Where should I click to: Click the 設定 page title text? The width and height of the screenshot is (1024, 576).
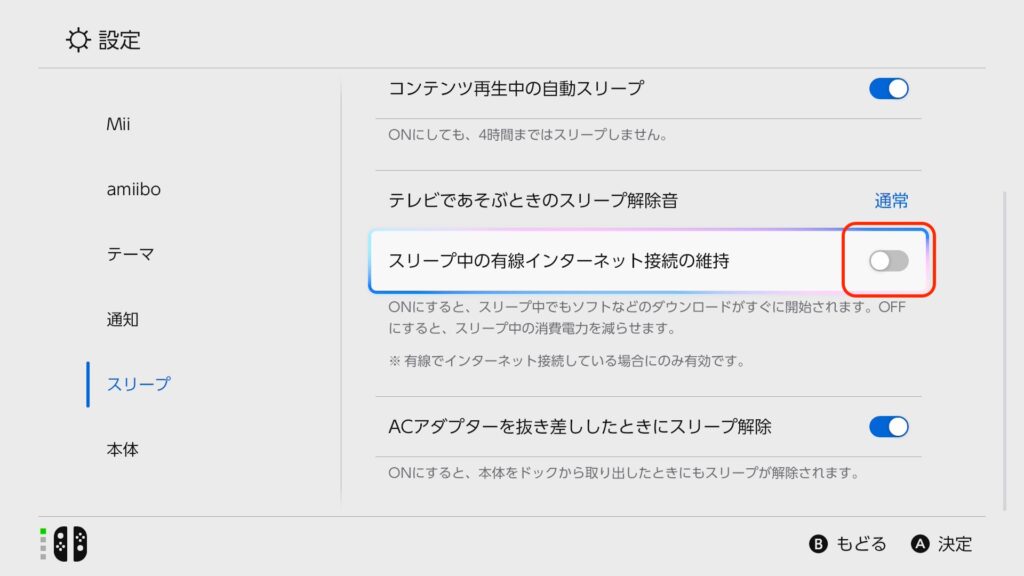[120, 40]
